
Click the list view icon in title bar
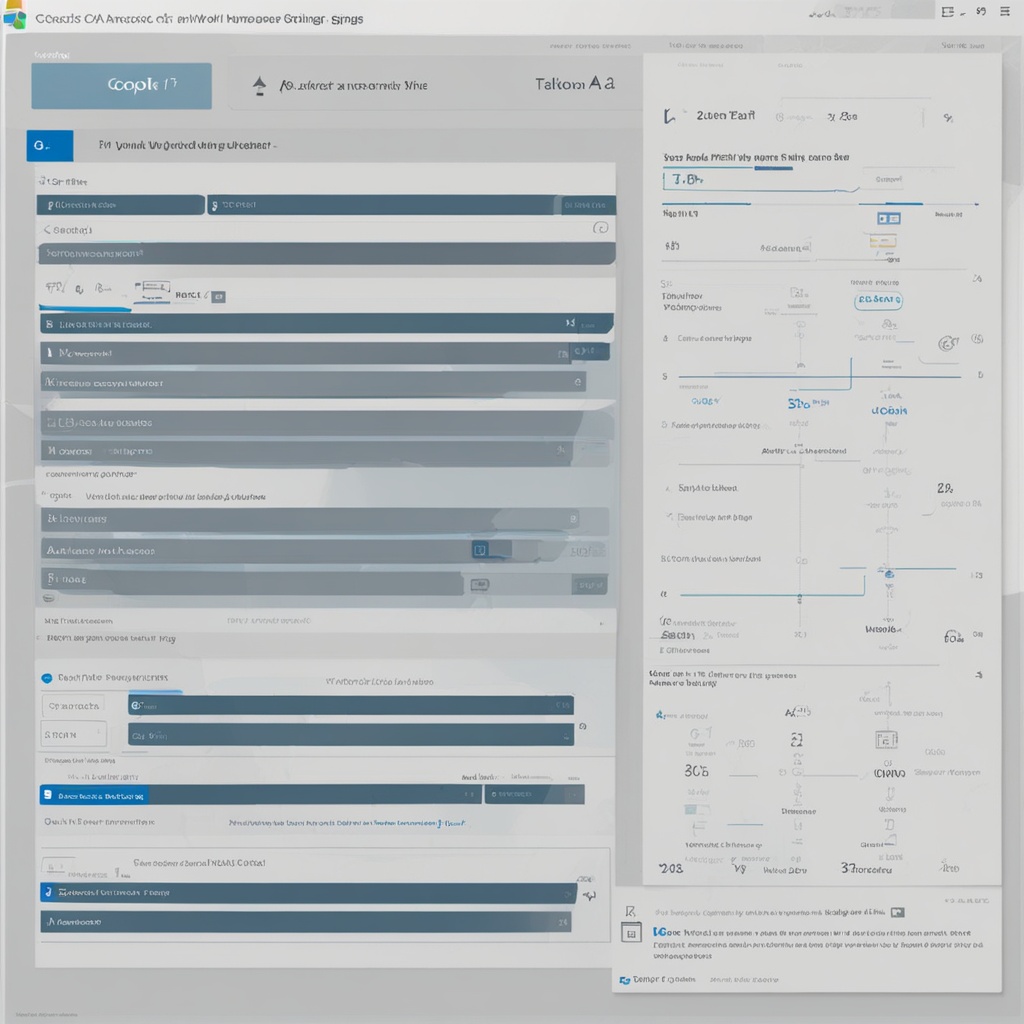[948, 12]
